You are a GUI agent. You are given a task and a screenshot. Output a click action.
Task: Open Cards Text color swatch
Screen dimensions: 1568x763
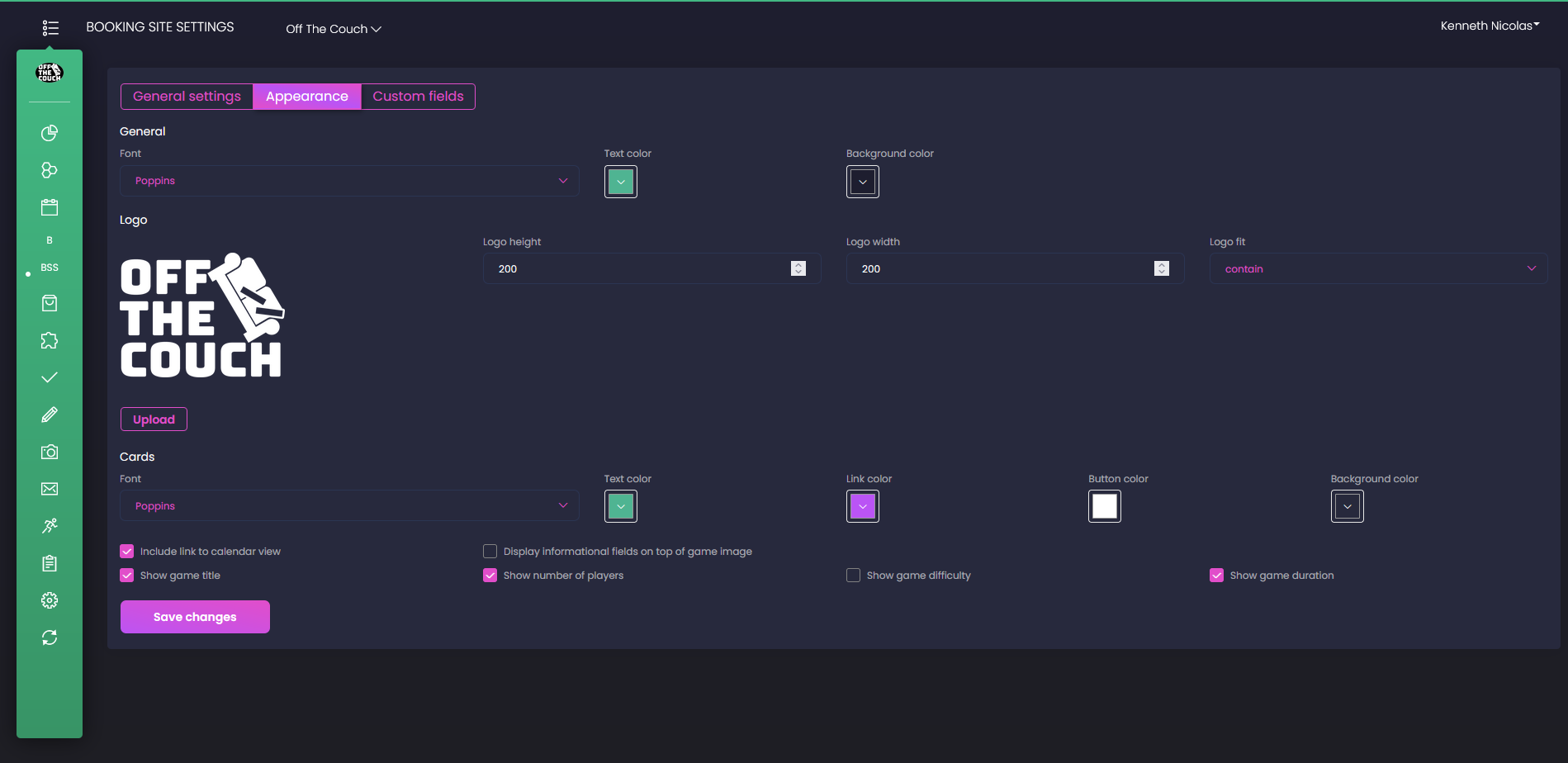click(621, 506)
